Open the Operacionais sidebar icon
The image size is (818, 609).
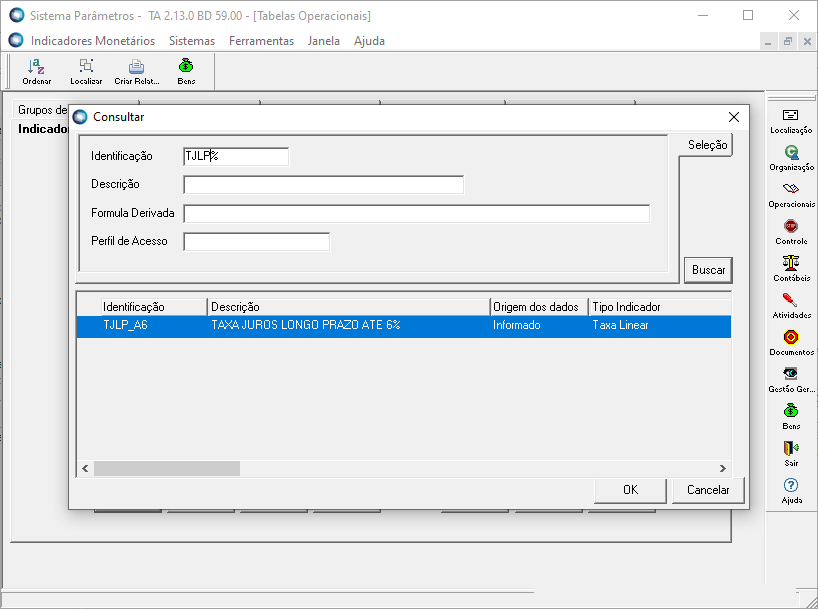[x=791, y=195]
